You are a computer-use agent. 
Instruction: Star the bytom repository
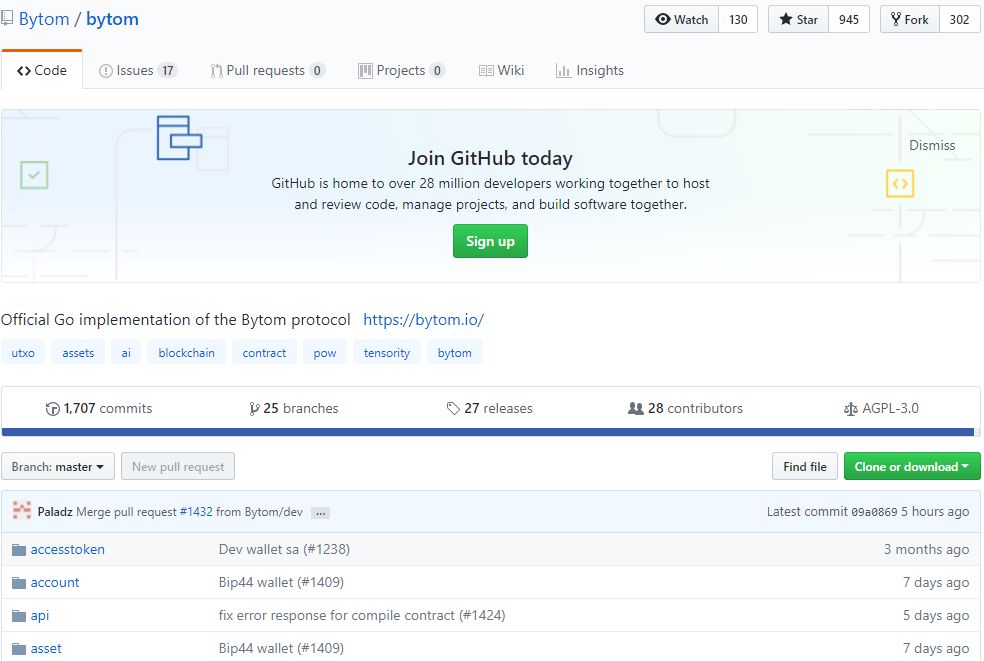(x=798, y=20)
